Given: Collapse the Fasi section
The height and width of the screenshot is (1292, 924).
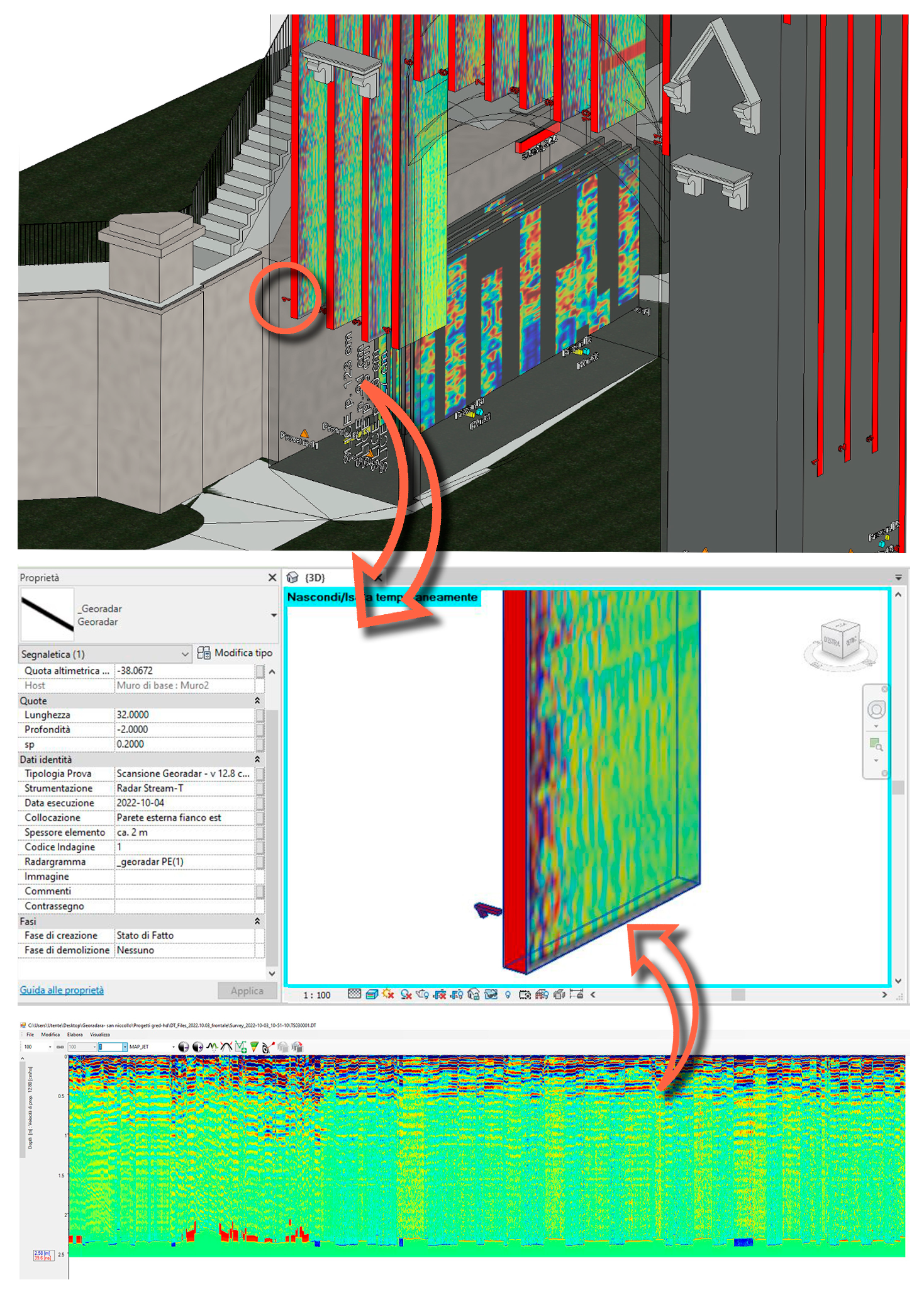Looking at the screenshot, I should [x=257, y=921].
